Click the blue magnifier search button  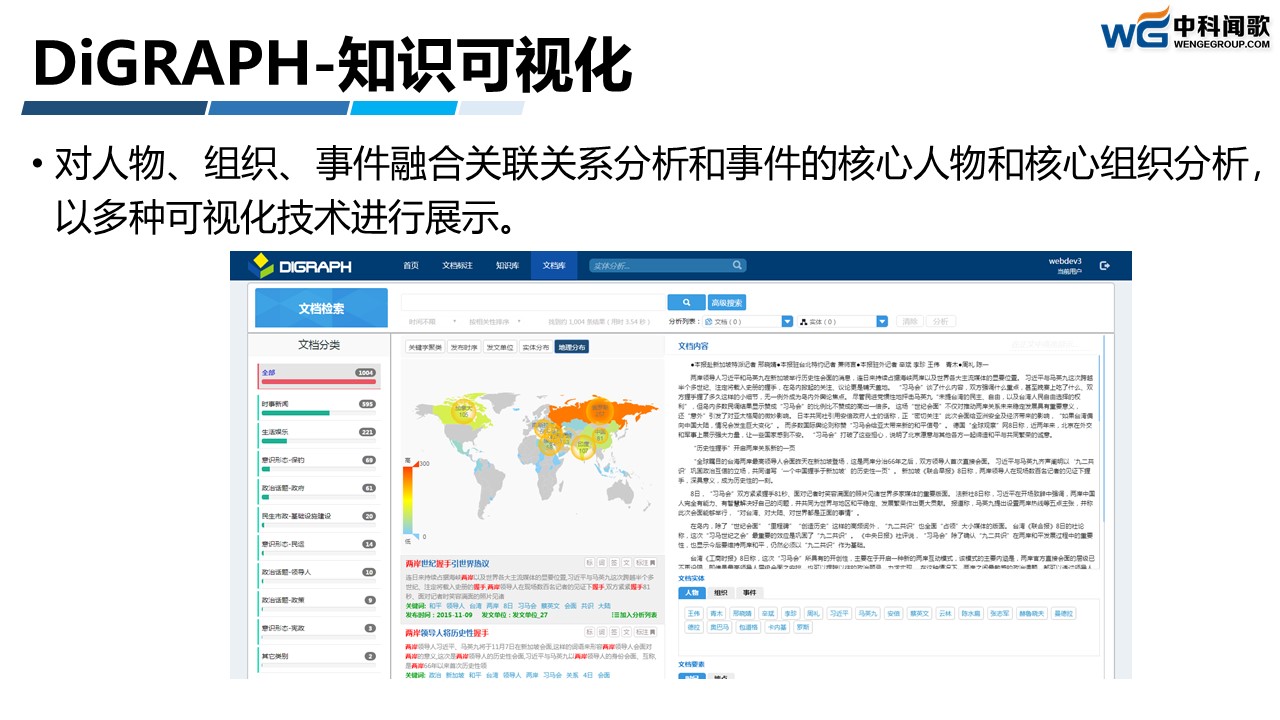(x=686, y=302)
